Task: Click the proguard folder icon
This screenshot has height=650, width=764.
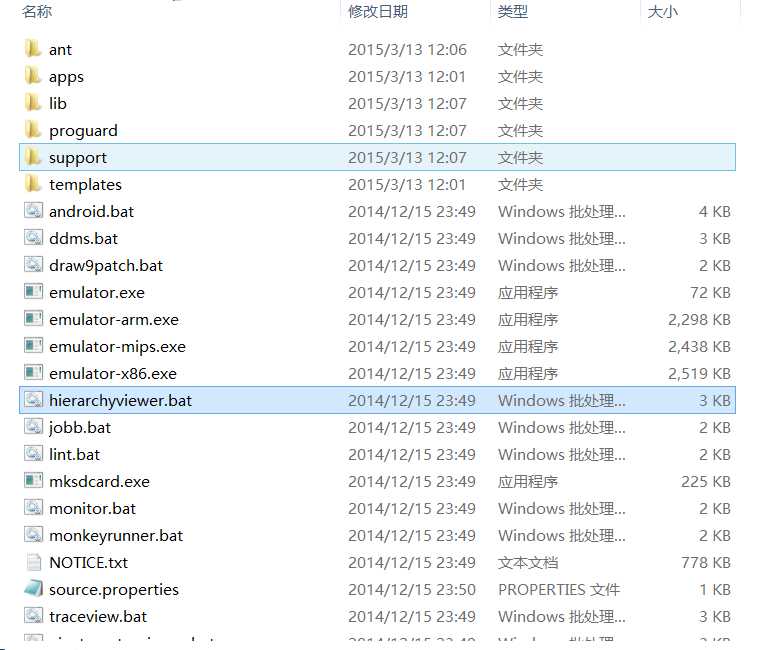Action: pos(33,130)
